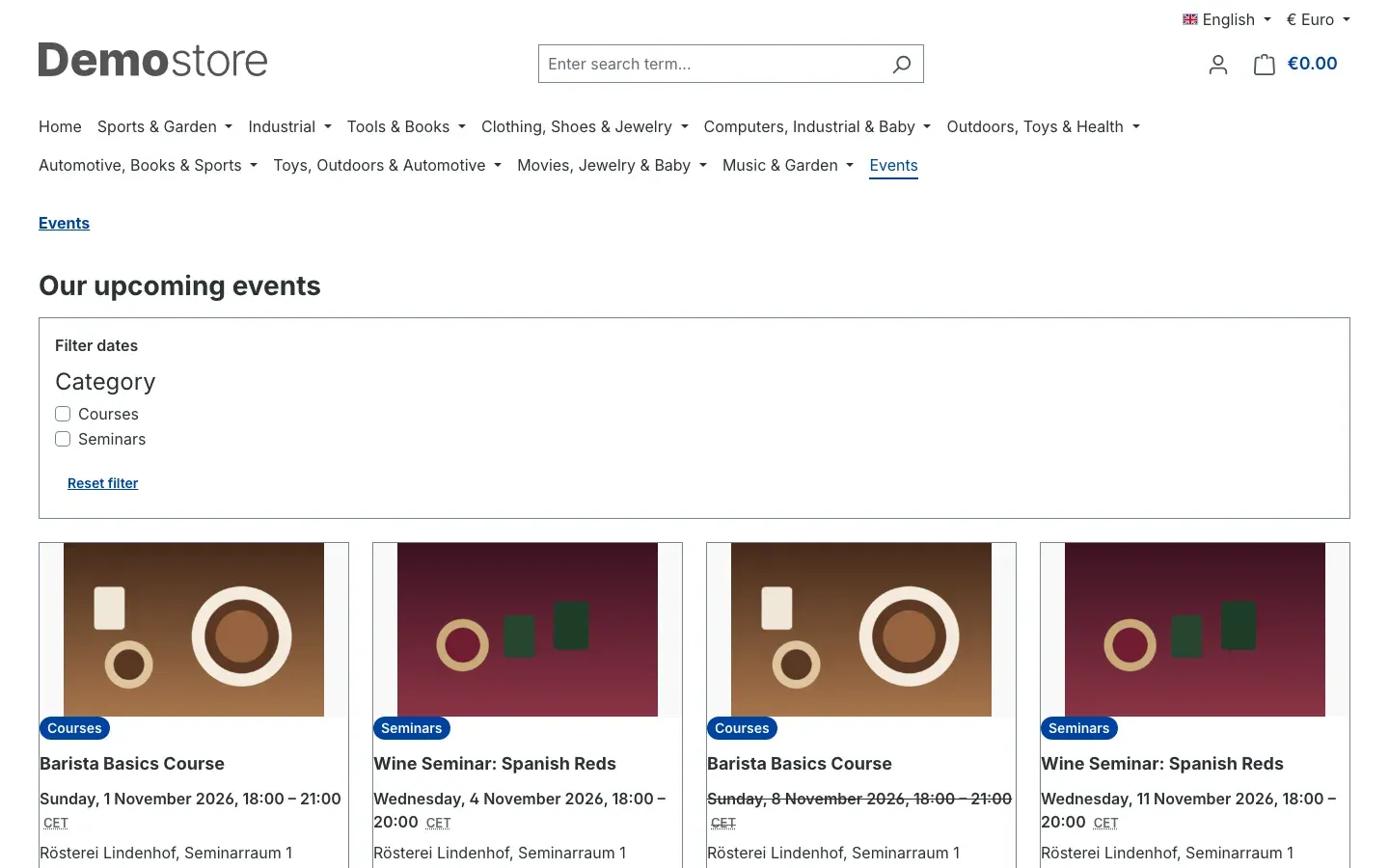The width and height of the screenshot is (1389, 868).
Task: Open the user account icon
Action: (x=1218, y=64)
